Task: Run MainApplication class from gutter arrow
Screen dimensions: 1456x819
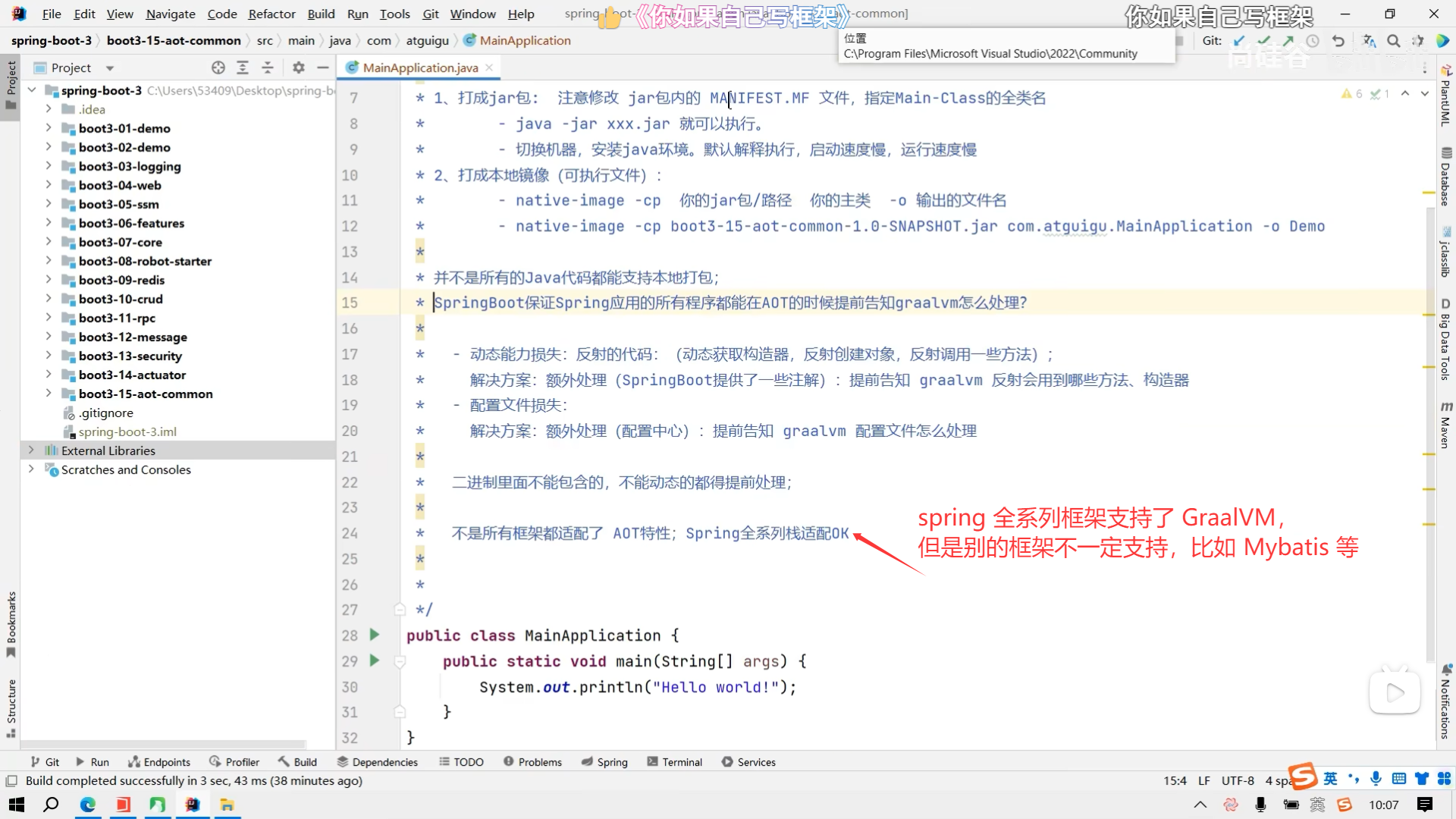Action: click(374, 635)
